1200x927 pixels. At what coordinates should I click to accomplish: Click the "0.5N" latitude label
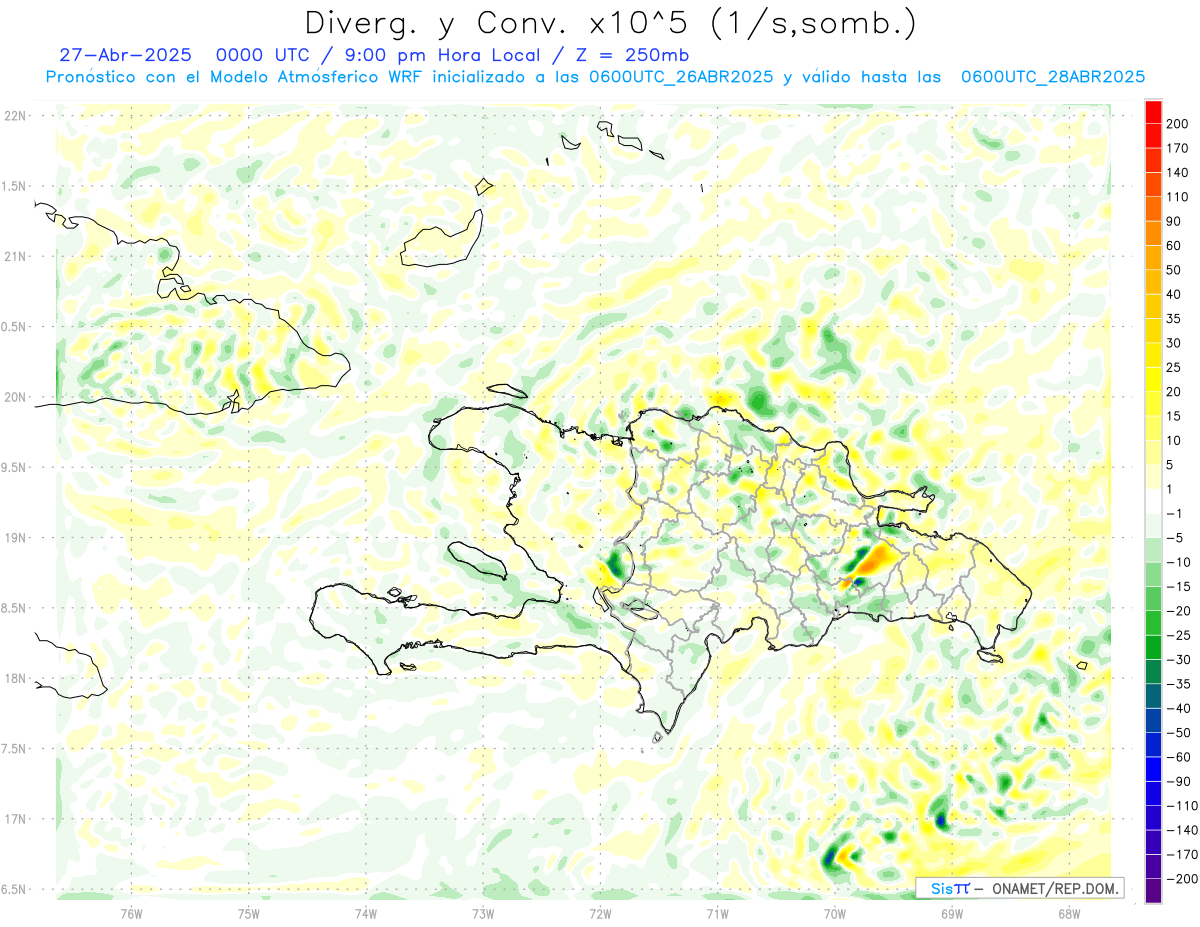[x=15, y=327]
